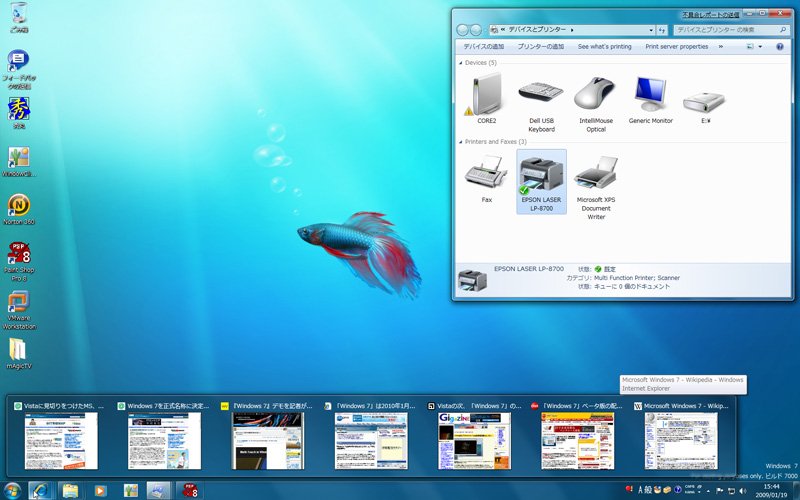Image resolution: width=800 pixels, height=500 pixels.
Task: Select Microsoft XPS Document Writer
Action: [595, 186]
